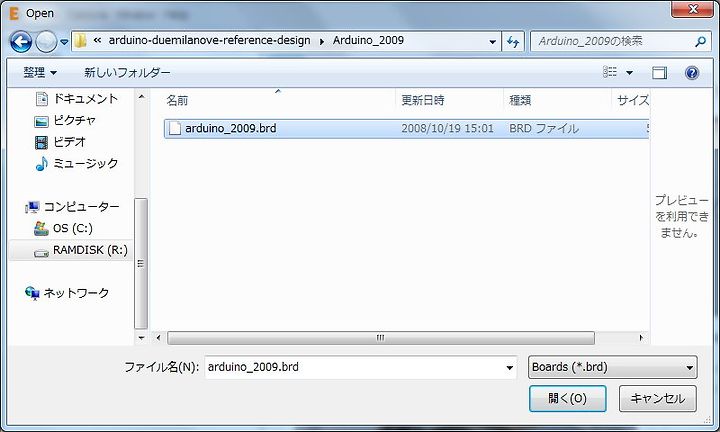Go back using the blue back arrow
This screenshot has height=432, width=720.
(x=21, y=42)
